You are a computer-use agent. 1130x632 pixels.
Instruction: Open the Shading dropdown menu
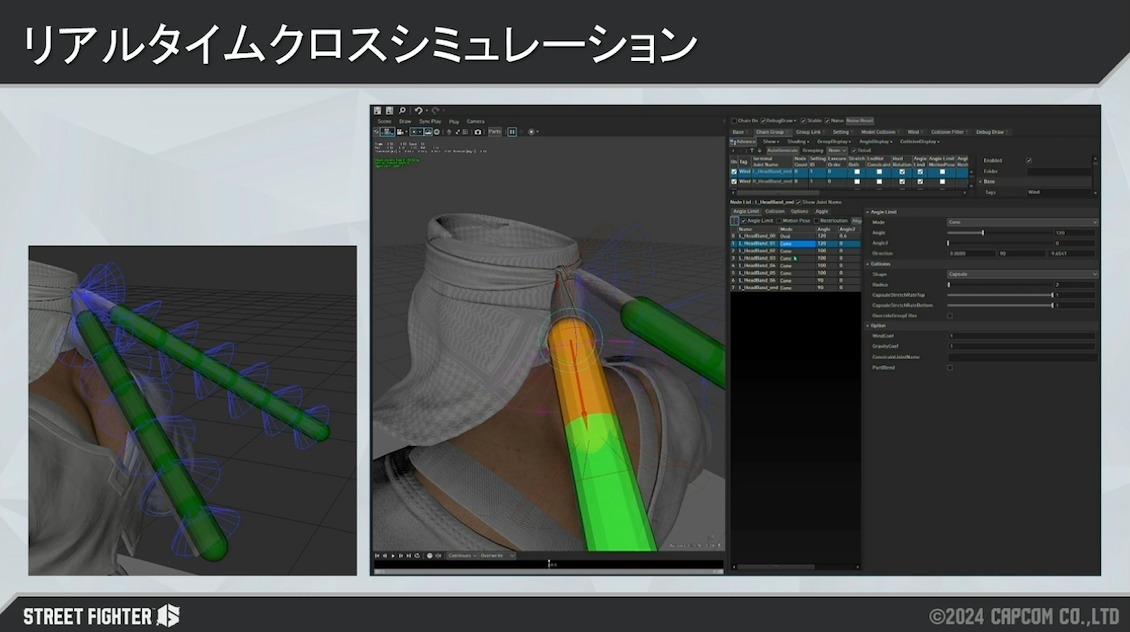tap(798, 142)
